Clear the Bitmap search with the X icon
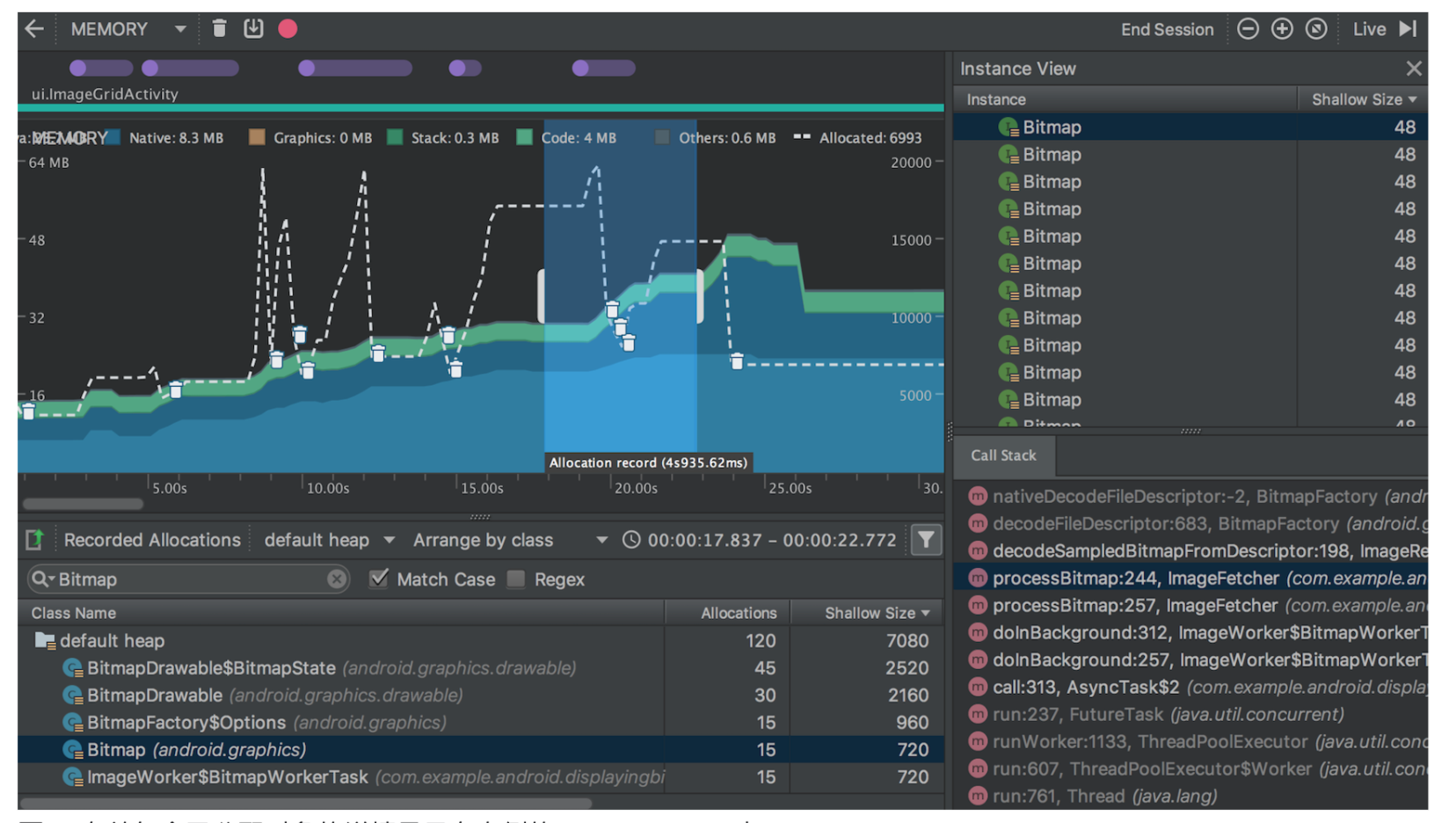The height and width of the screenshot is (823, 1456). (x=337, y=579)
